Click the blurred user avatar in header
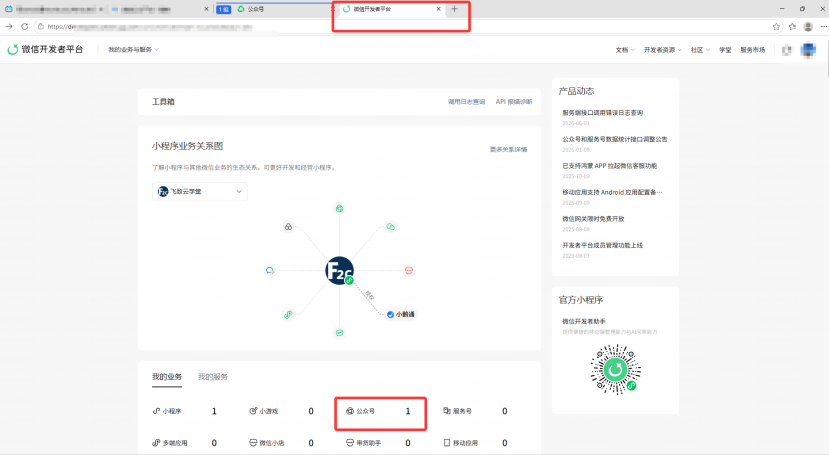Screen dimensions: 829x455 coord(808,50)
